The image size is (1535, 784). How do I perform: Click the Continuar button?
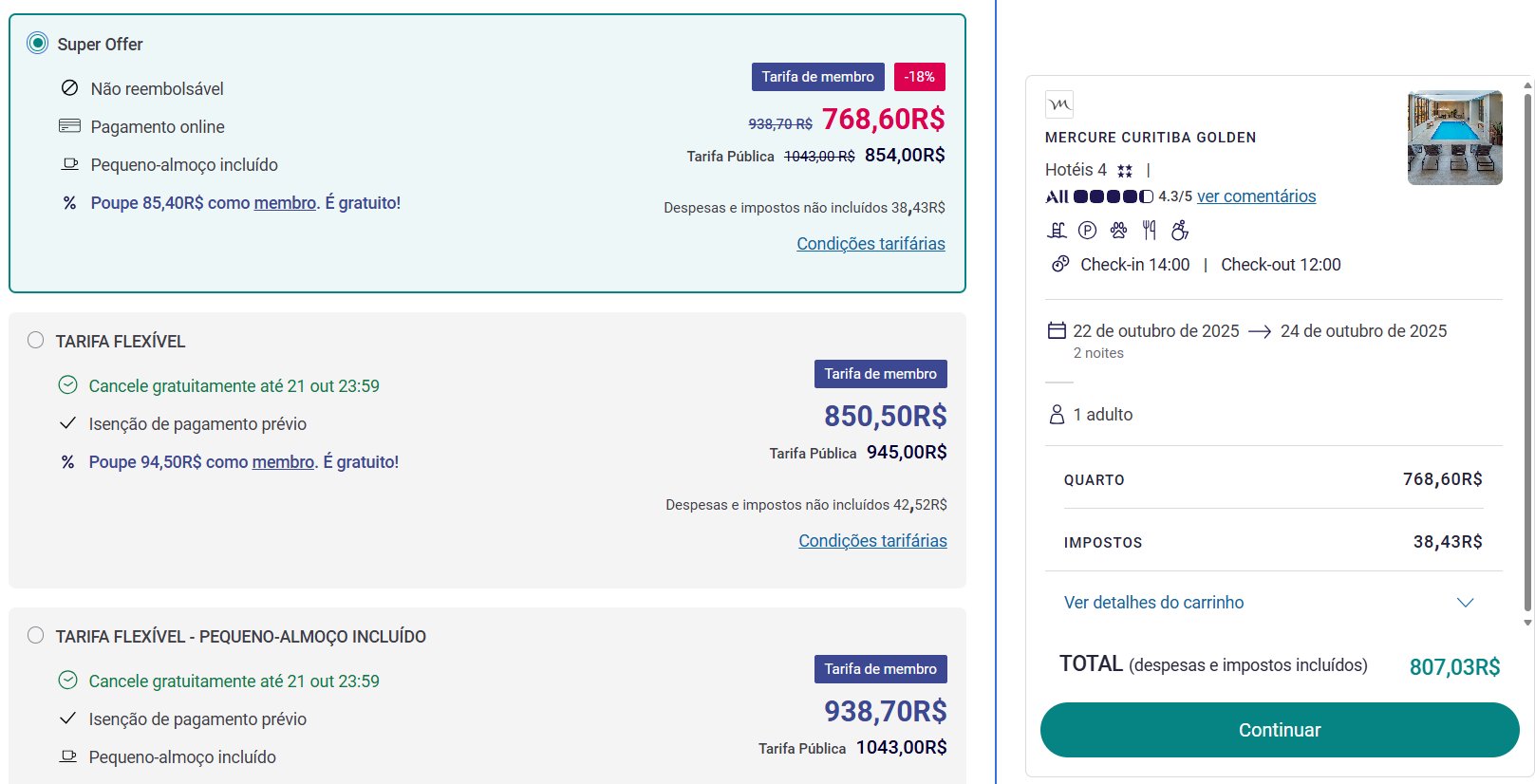point(1280,730)
